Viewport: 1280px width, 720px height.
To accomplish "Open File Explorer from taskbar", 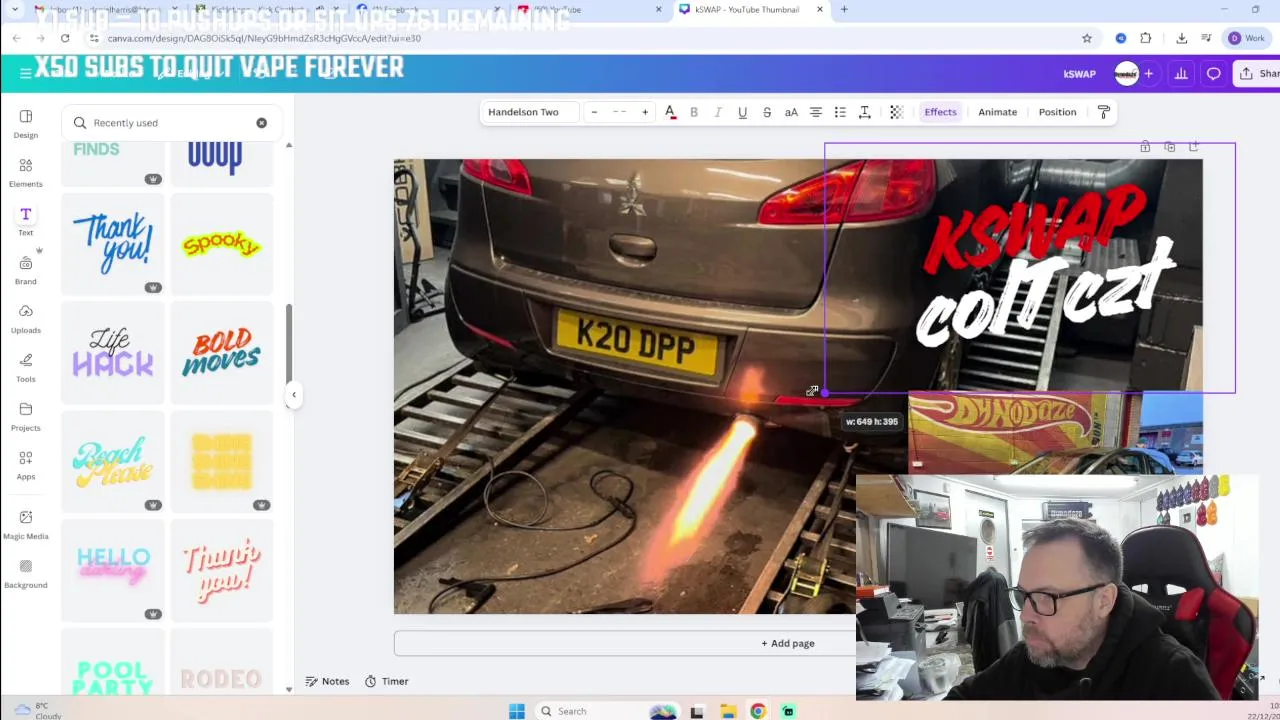I will pos(728,711).
